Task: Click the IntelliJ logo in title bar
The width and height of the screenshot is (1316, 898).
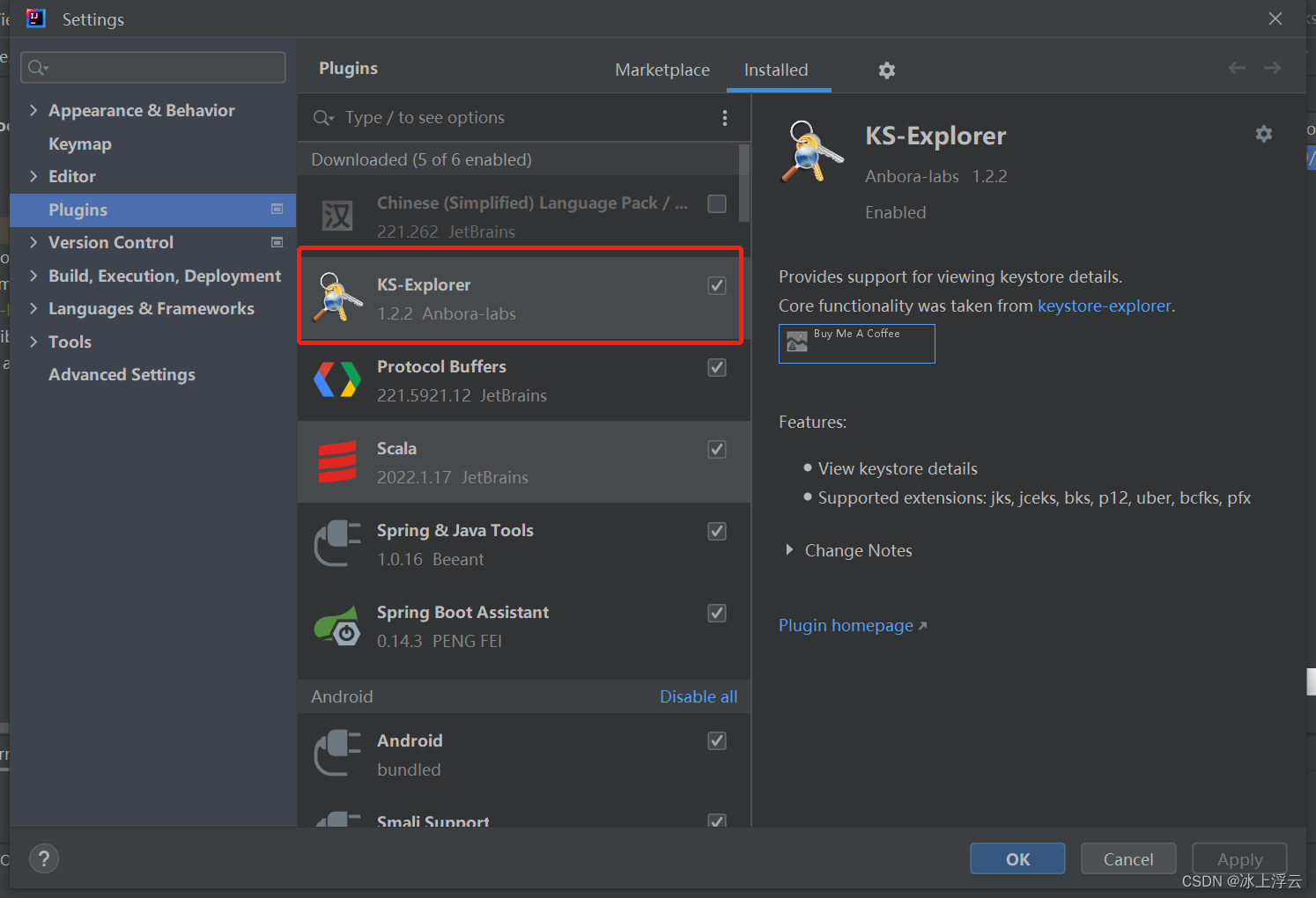Action: (35, 18)
